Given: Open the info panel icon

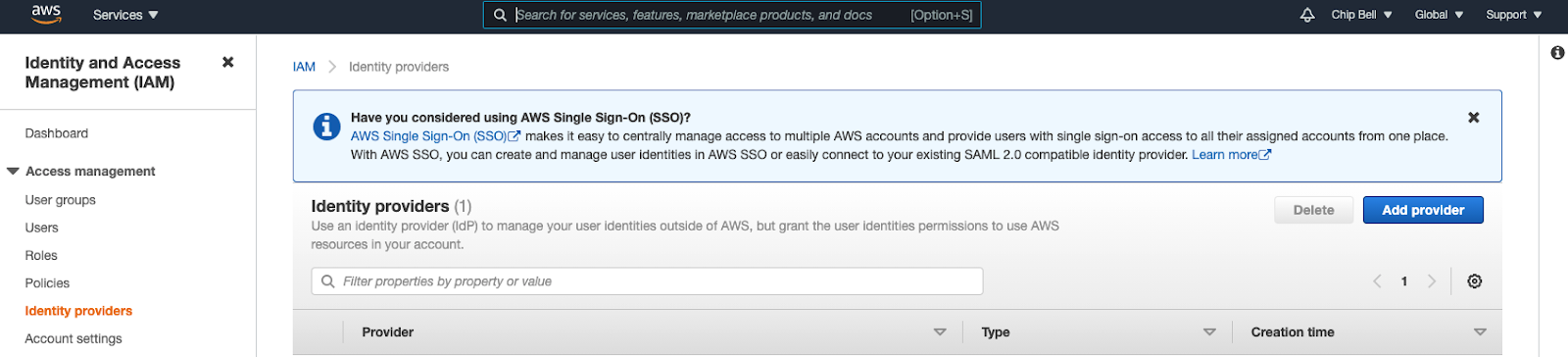Looking at the screenshot, I should click(1557, 53).
